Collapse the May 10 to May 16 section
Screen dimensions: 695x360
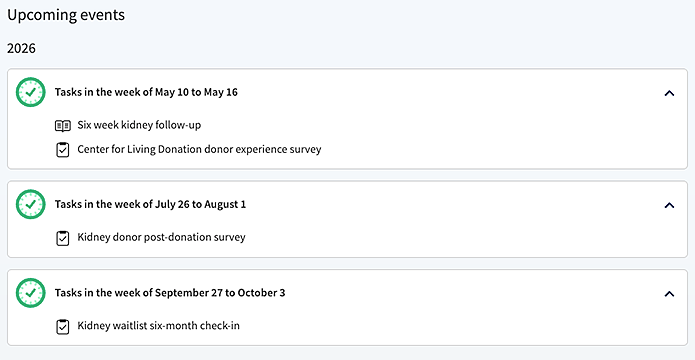(x=669, y=93)
